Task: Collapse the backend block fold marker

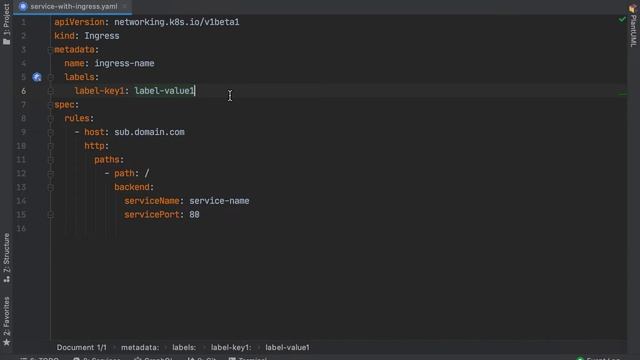Action: pyautogui.click(x=51, y=187)
